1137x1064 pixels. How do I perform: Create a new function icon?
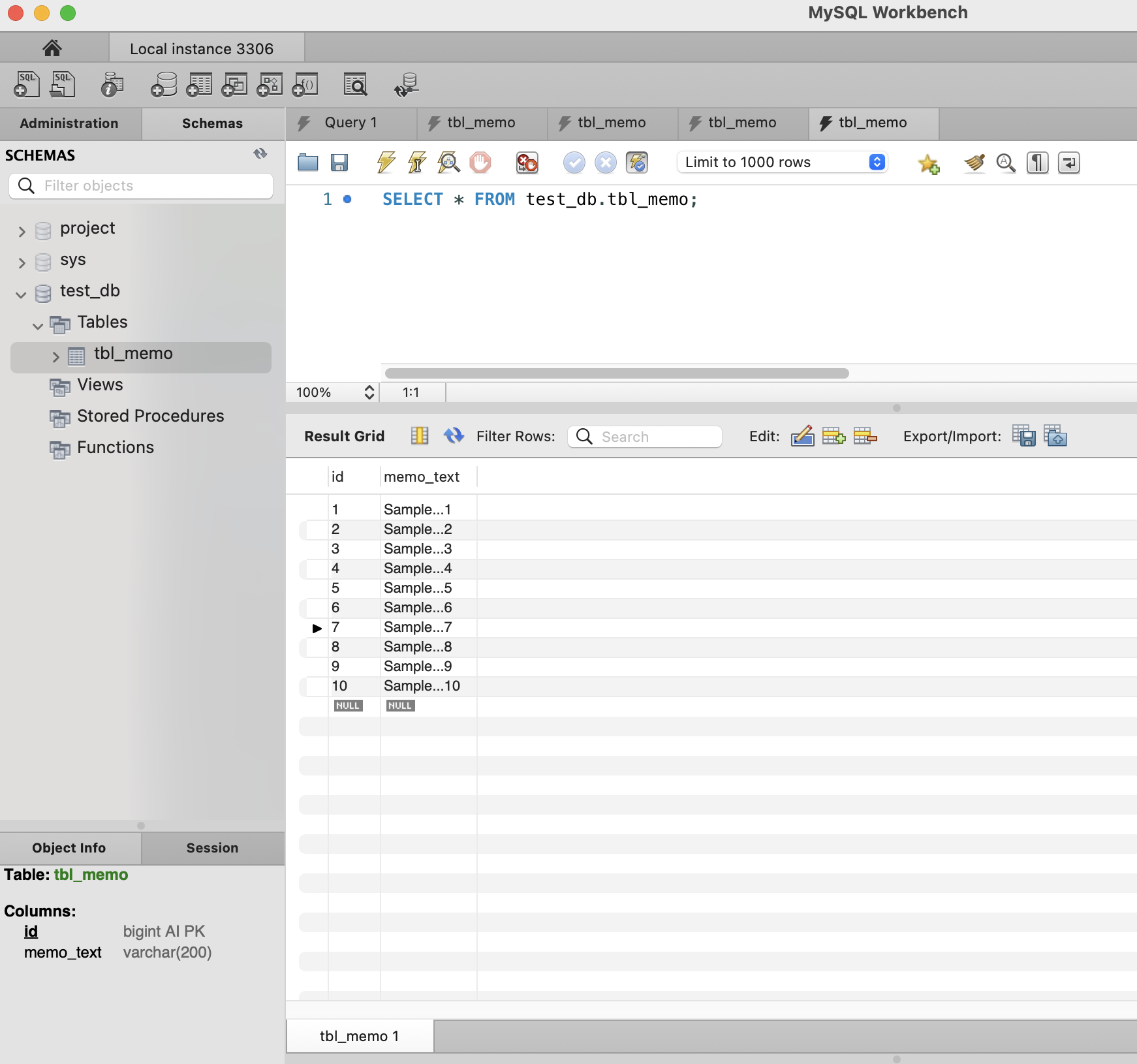point(305,85)
